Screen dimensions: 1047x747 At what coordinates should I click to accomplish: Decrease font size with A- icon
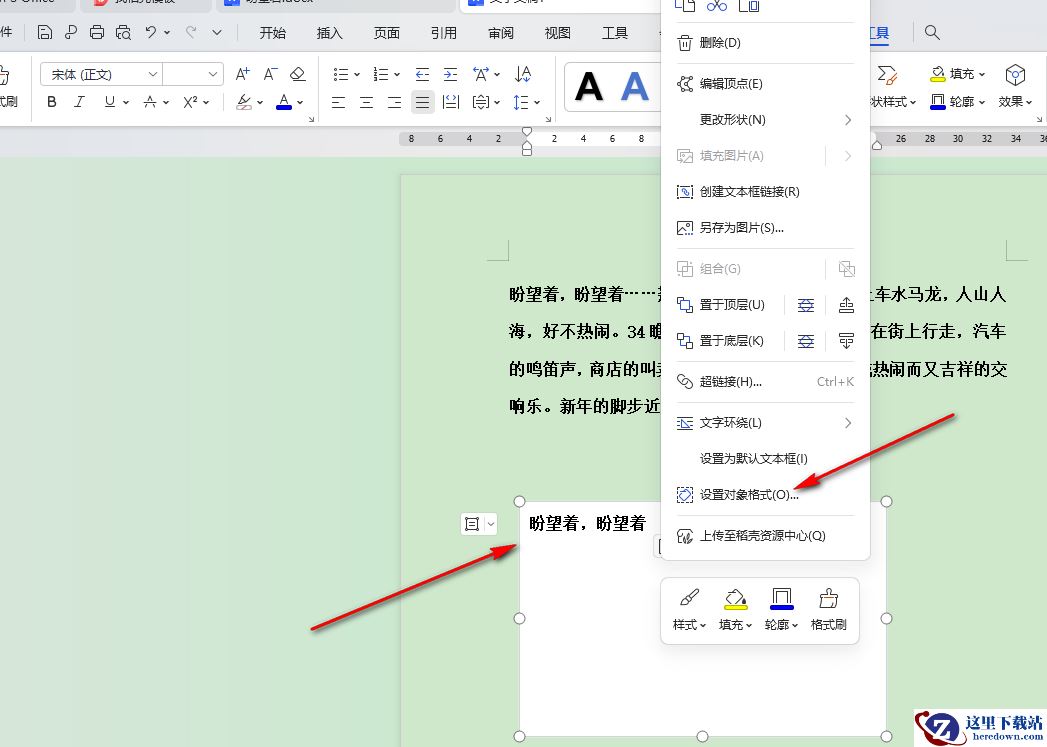[x=270, y=73]
